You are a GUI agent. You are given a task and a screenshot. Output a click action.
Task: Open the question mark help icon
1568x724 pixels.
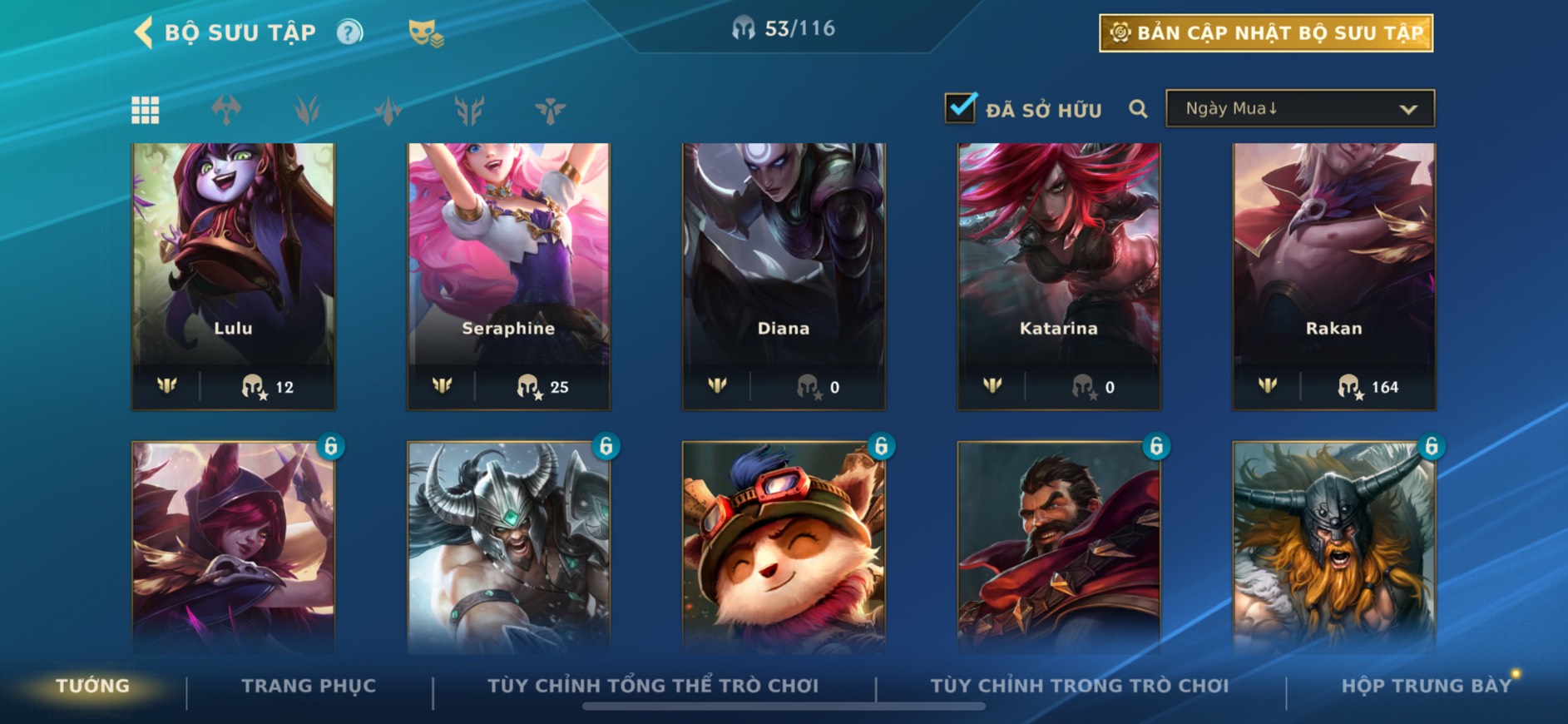(x=349, y=32)
